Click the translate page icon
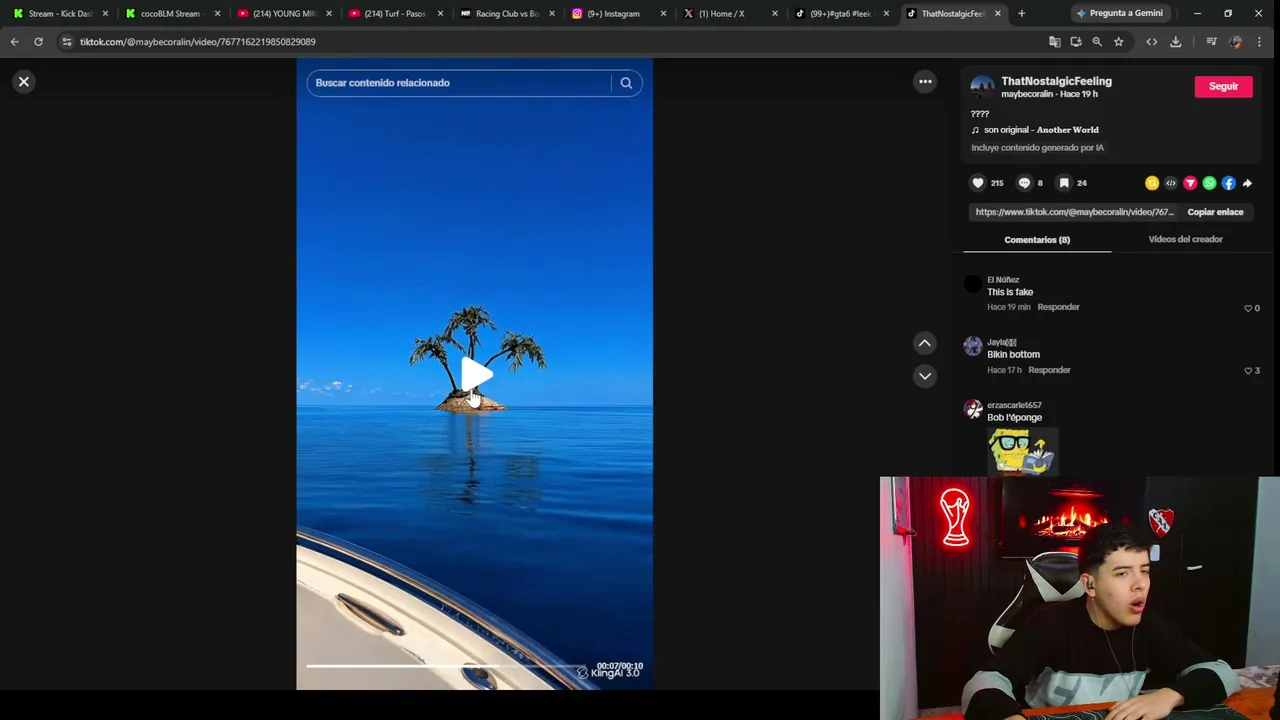Image resolution: width=1280 pixels, height=720 pixels. [1054, 42]
